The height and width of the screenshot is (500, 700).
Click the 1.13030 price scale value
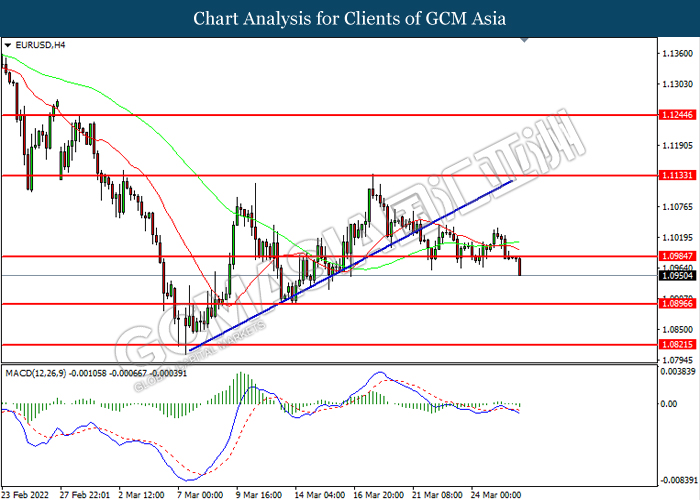click(678, 84)
